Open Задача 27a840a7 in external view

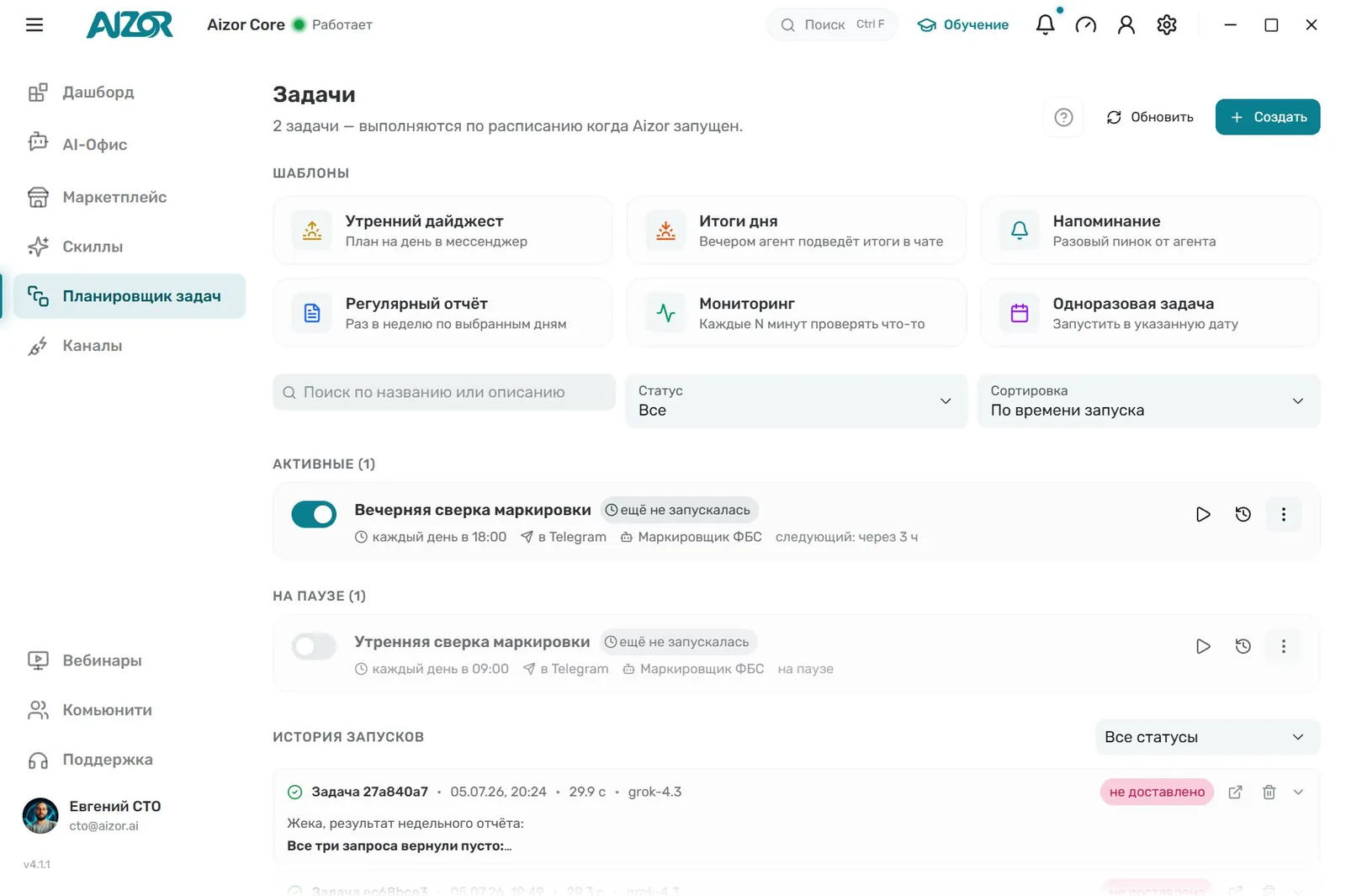pos(1235,792)
